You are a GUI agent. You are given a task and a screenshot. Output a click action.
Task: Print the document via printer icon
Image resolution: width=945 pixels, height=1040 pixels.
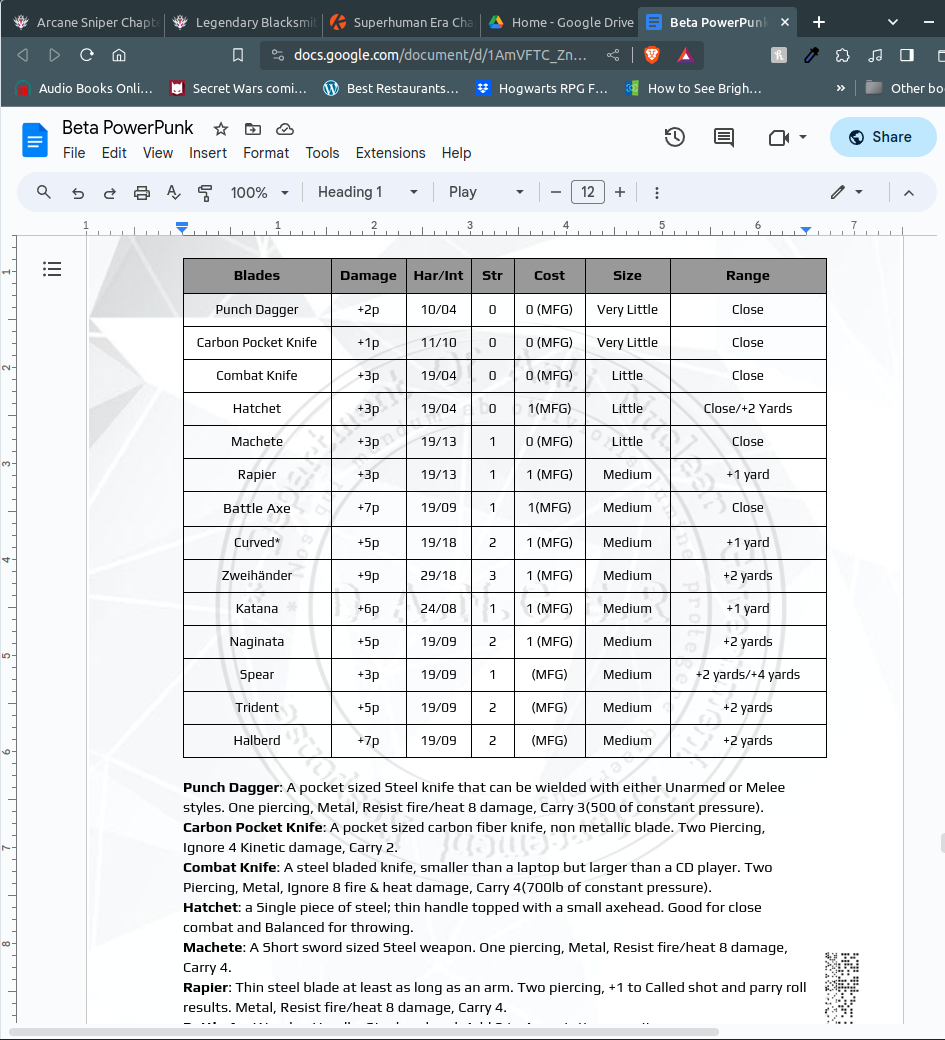141,192
